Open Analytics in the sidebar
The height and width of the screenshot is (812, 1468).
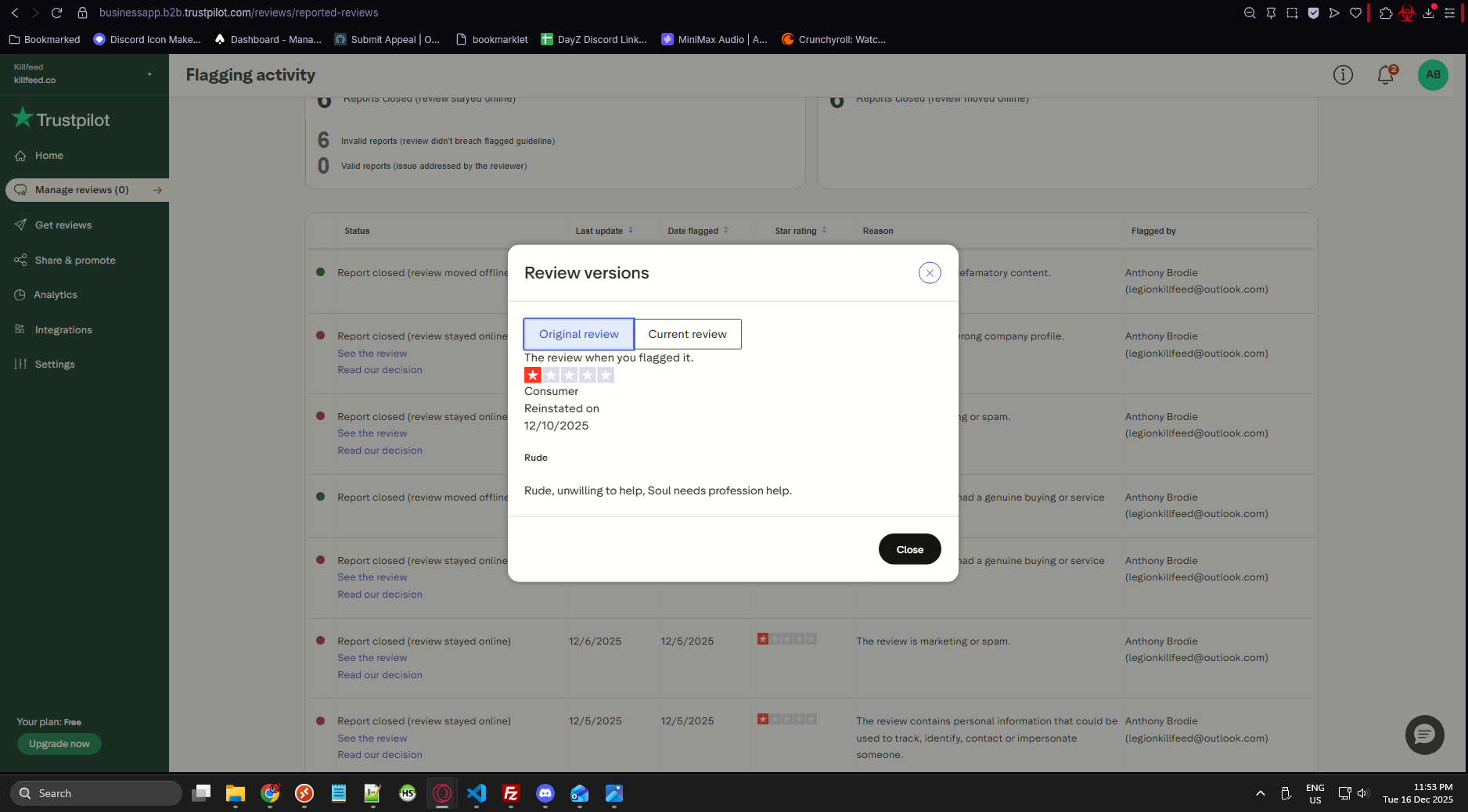pyautogui.click(x=56, y=295)
